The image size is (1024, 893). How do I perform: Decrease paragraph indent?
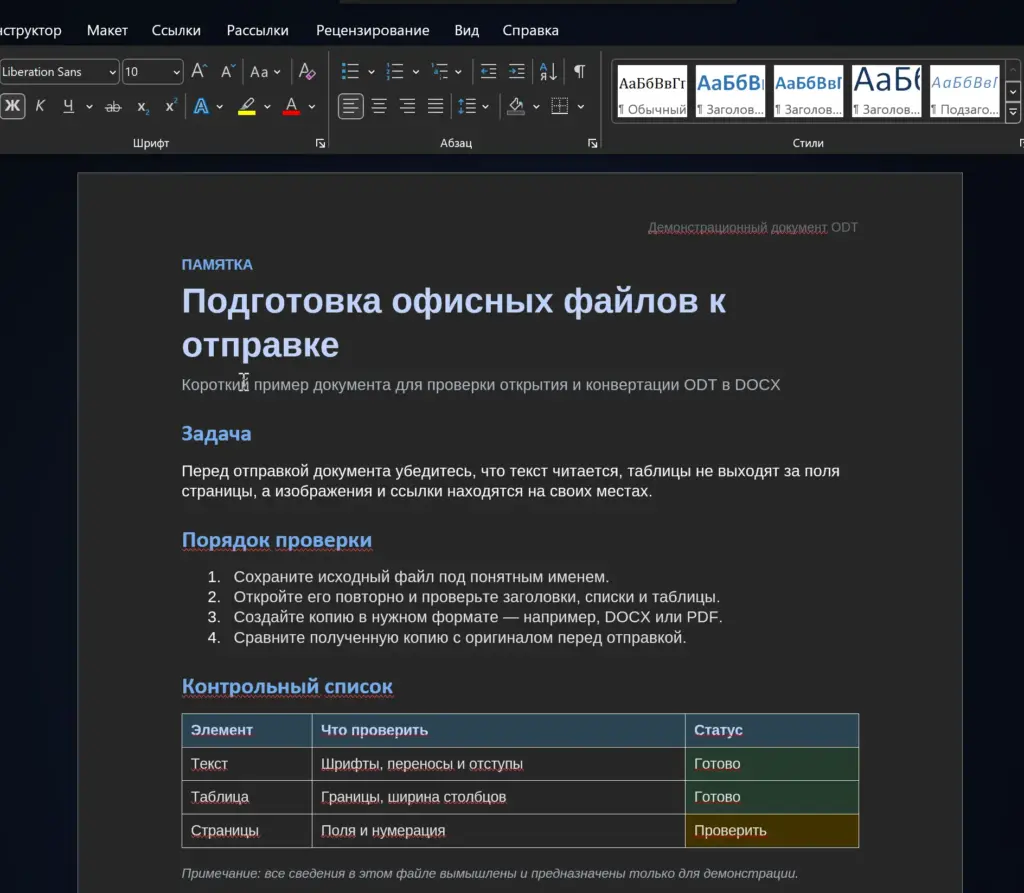488,71
